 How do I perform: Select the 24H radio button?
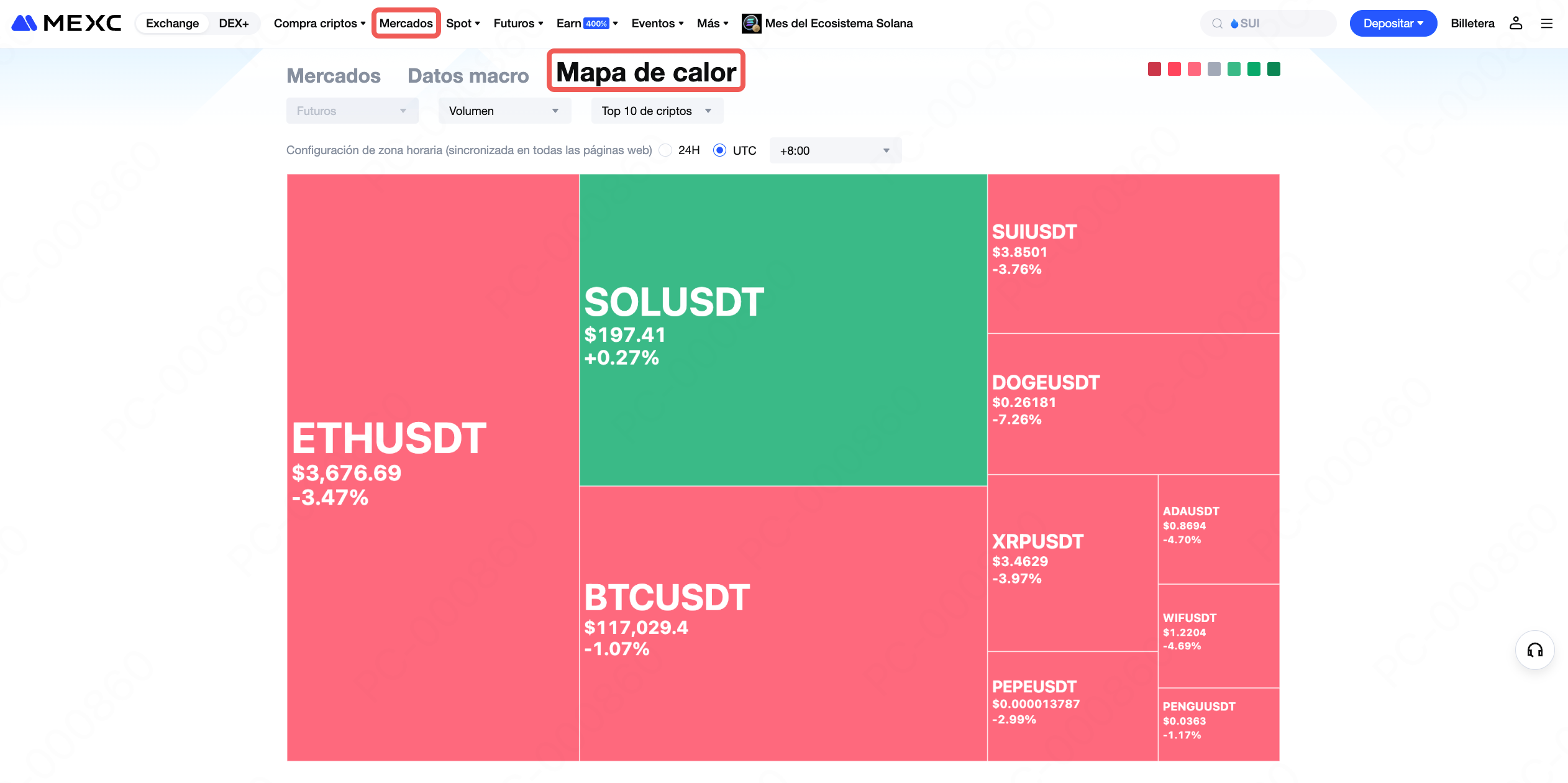click(x=665, y=150)
